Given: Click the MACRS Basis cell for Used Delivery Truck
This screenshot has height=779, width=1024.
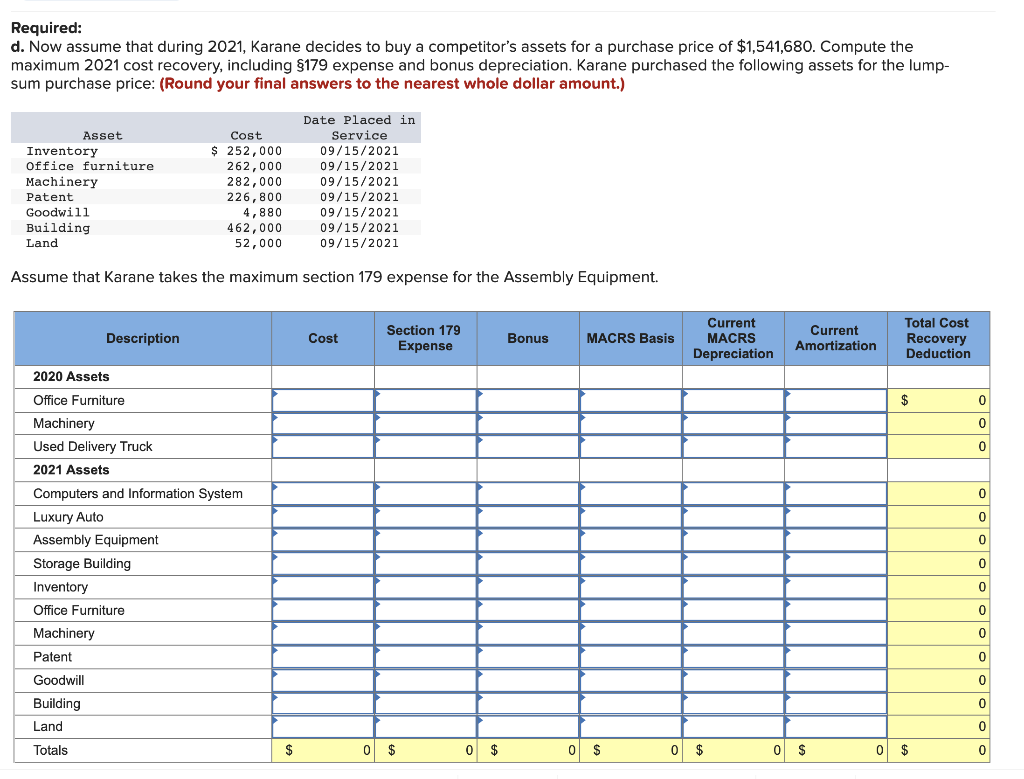Looking at the screenshot, I should [630, 446].
